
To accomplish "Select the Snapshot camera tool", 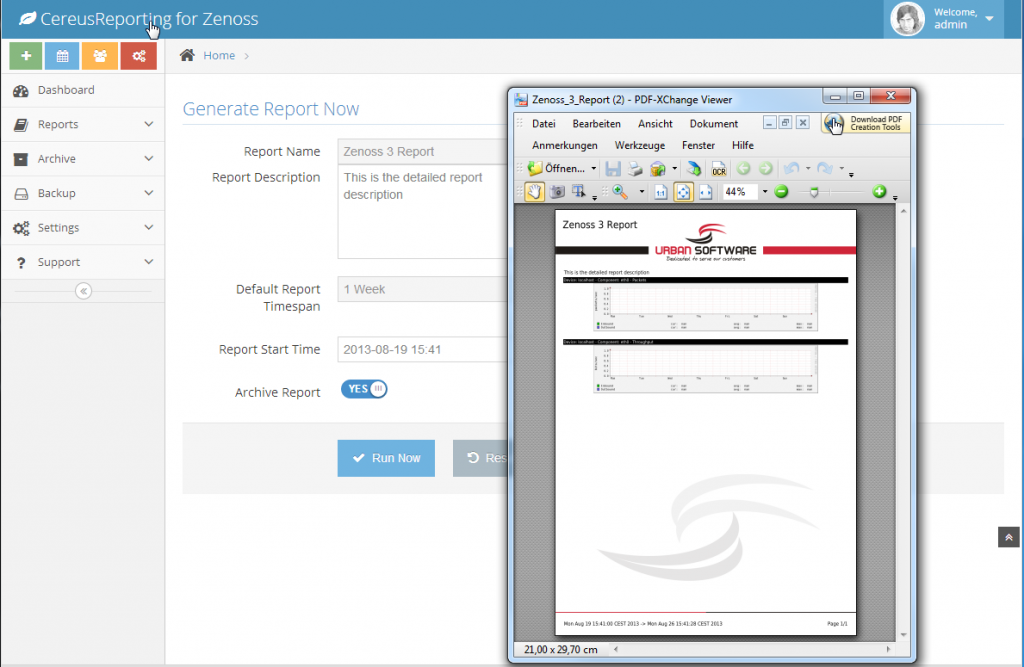I will pos(557,192).
